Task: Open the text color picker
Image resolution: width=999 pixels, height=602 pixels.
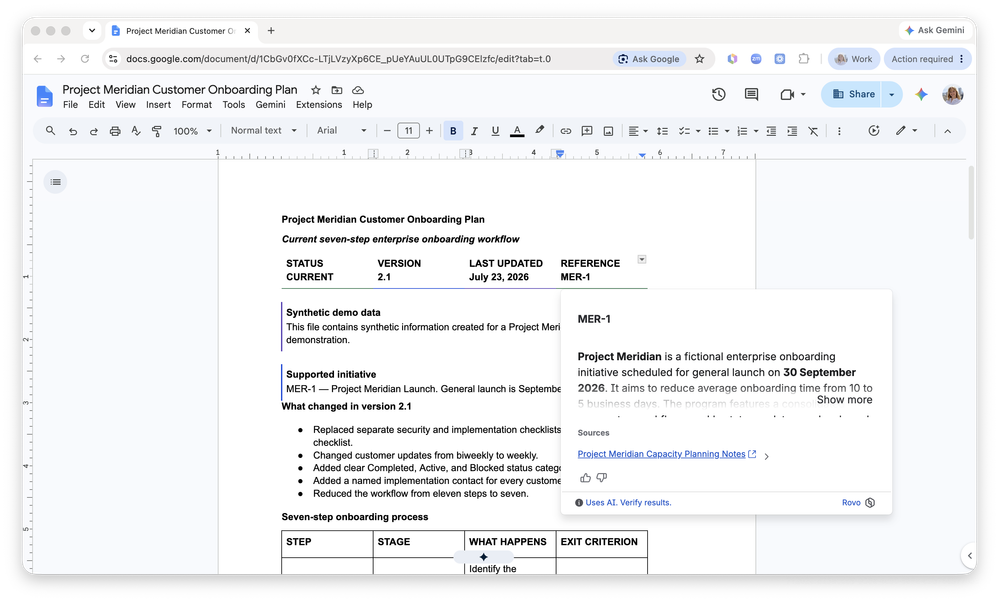Action: point(517,131)
